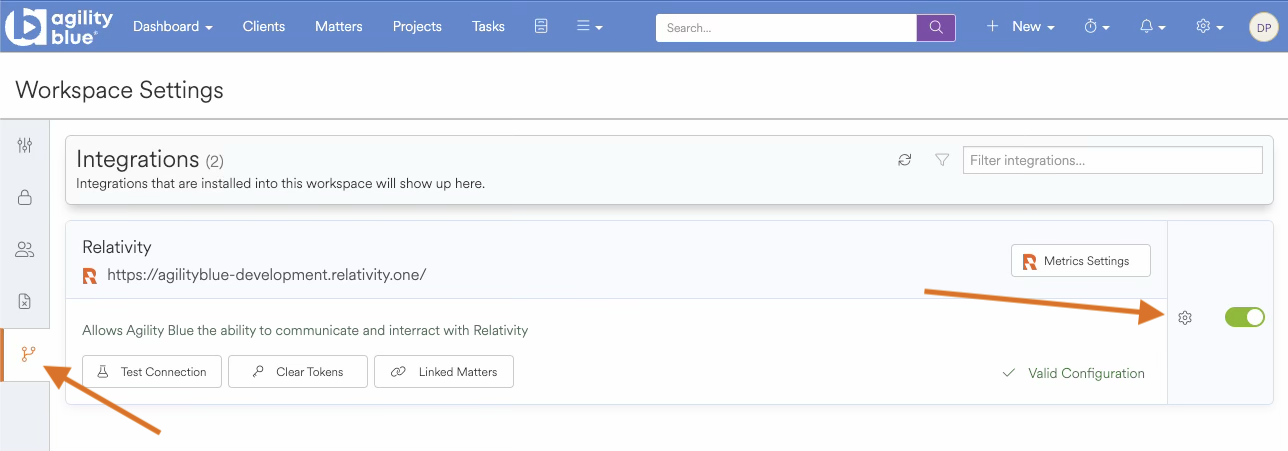Open the top gear settings menu
This screenshot has height=451, width=1288.
pos(1210,27)
